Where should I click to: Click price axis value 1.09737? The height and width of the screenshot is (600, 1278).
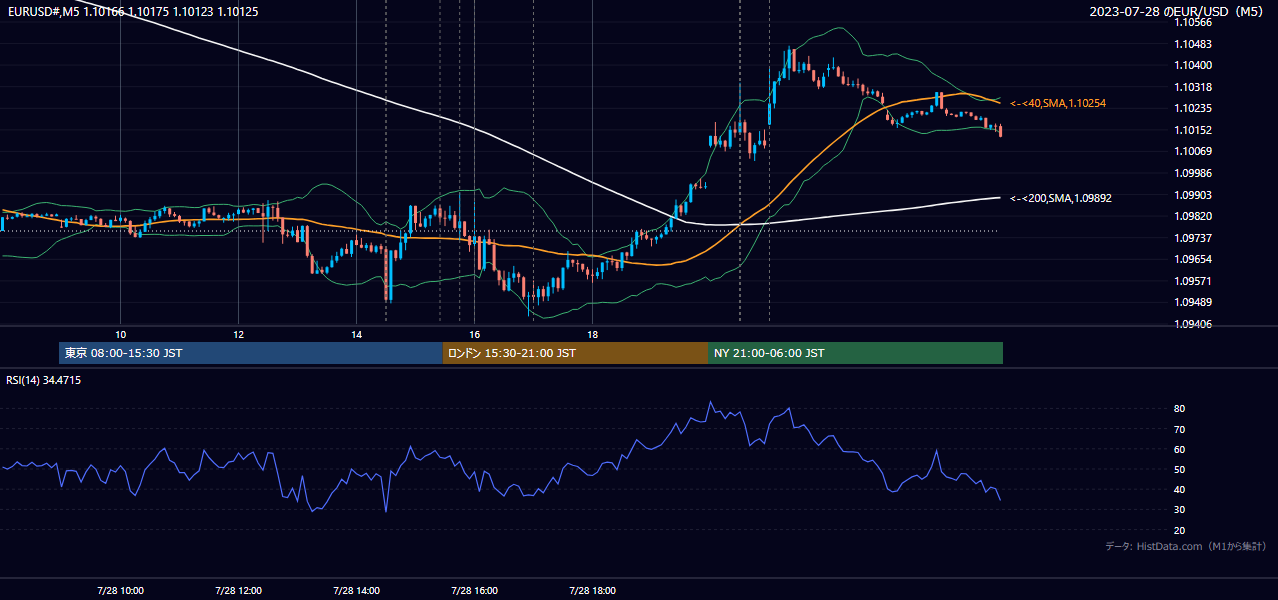point(1193,238)
